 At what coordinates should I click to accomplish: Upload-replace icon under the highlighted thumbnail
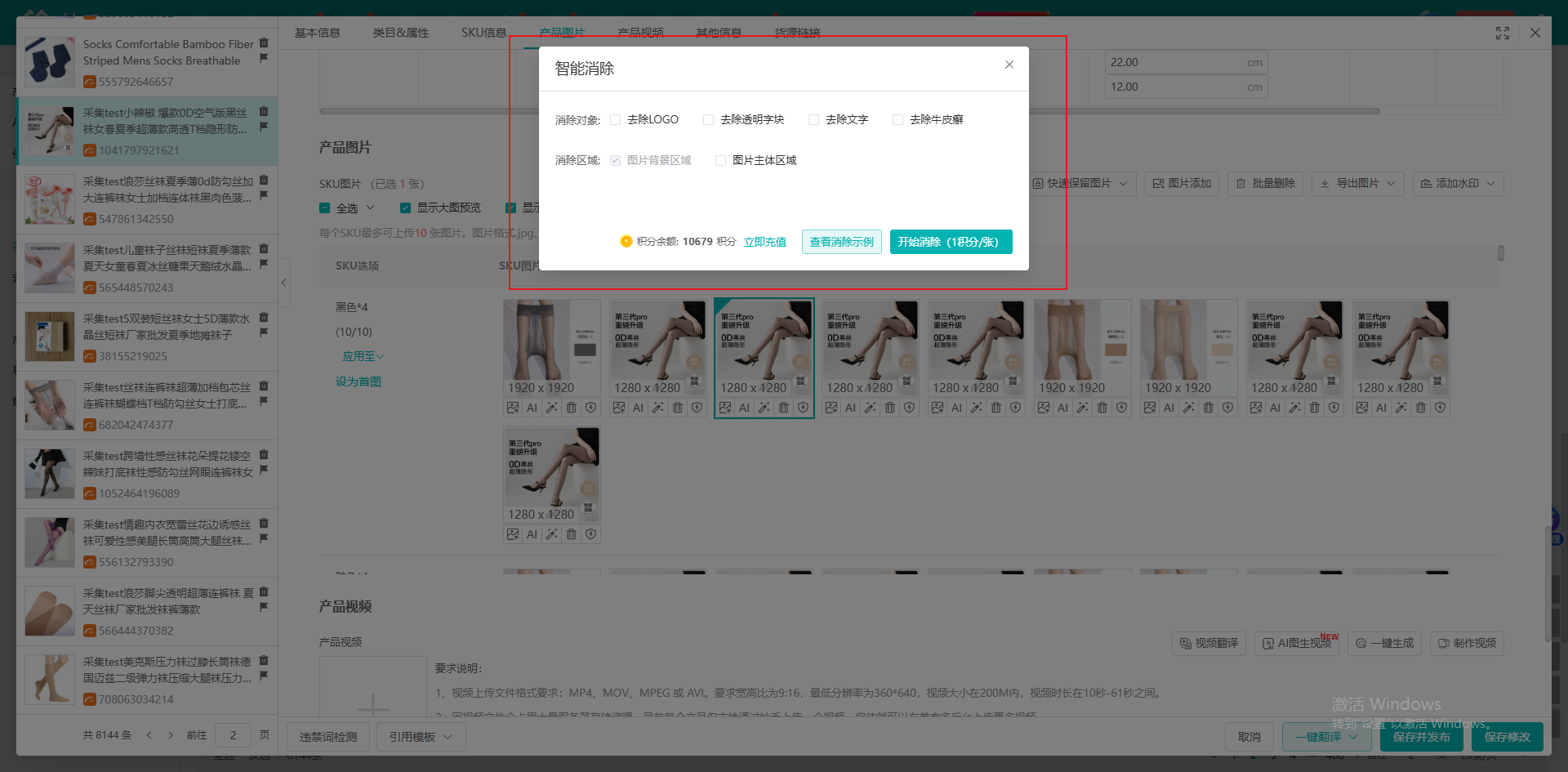pyautogui.click(x=725, y=408)
